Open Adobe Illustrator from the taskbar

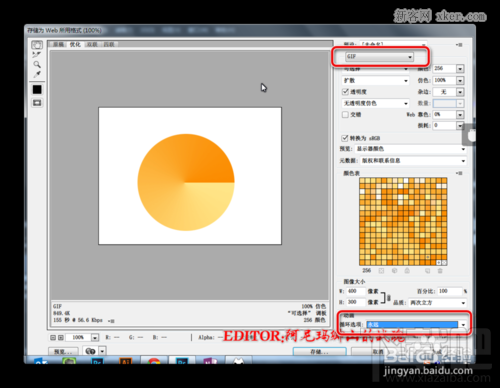click(x=125, y=361)
